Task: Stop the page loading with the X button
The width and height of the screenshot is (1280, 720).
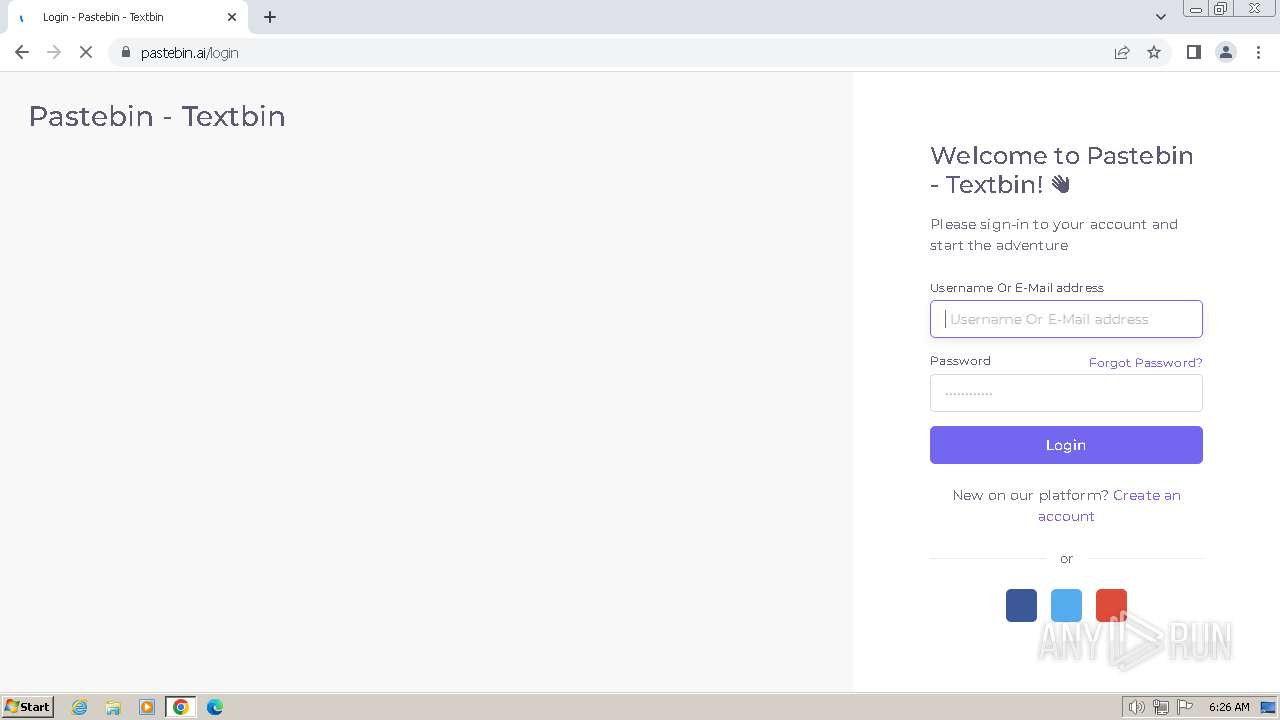Action: tap(86, 52)
